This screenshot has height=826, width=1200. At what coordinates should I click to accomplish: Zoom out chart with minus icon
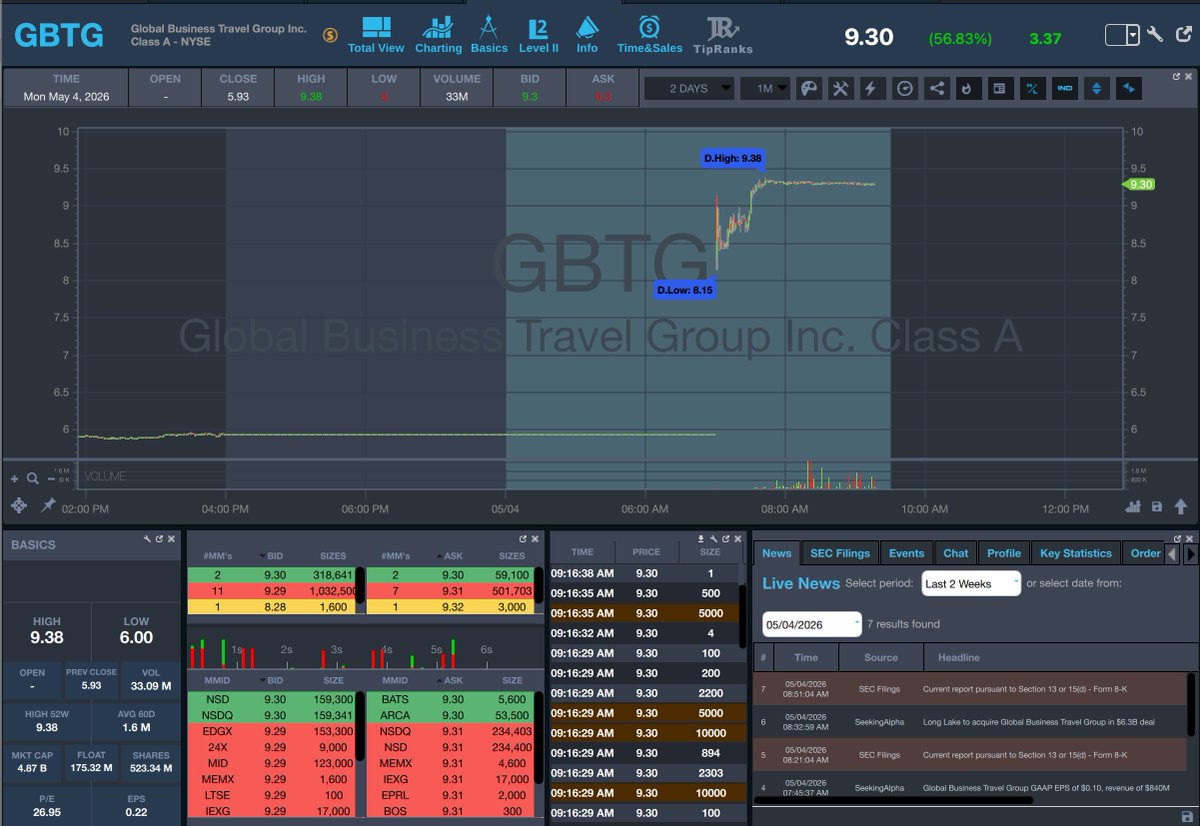49,478
